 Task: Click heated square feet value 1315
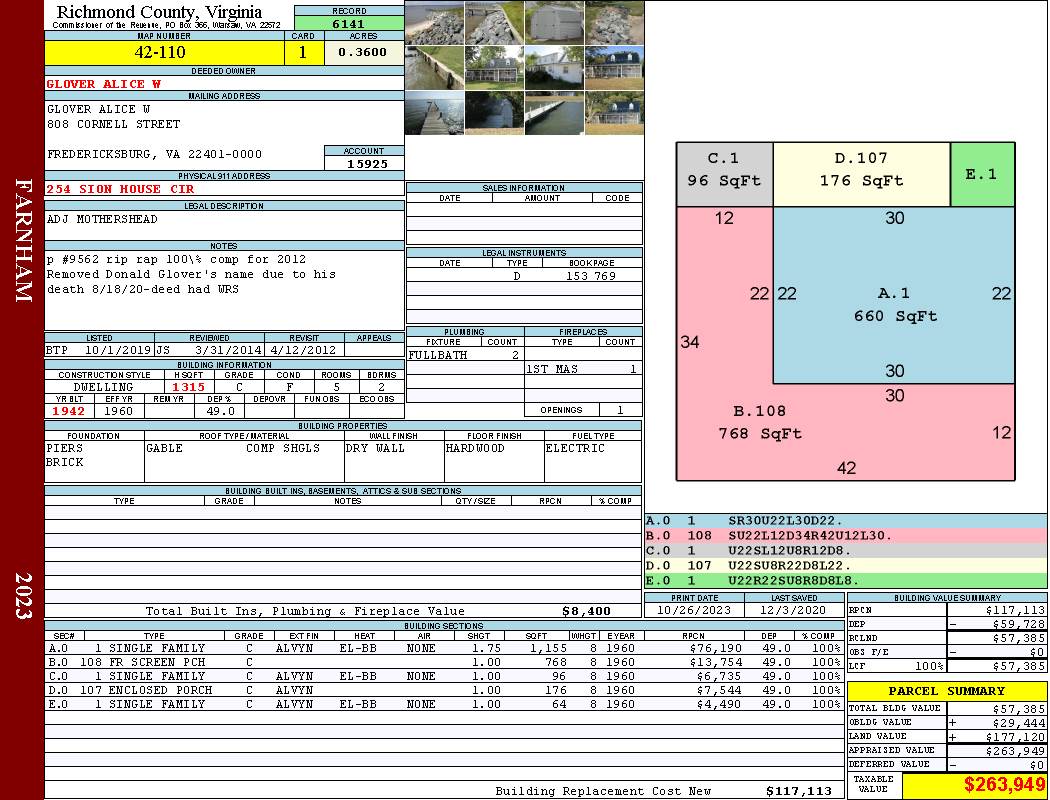point(189,387)
